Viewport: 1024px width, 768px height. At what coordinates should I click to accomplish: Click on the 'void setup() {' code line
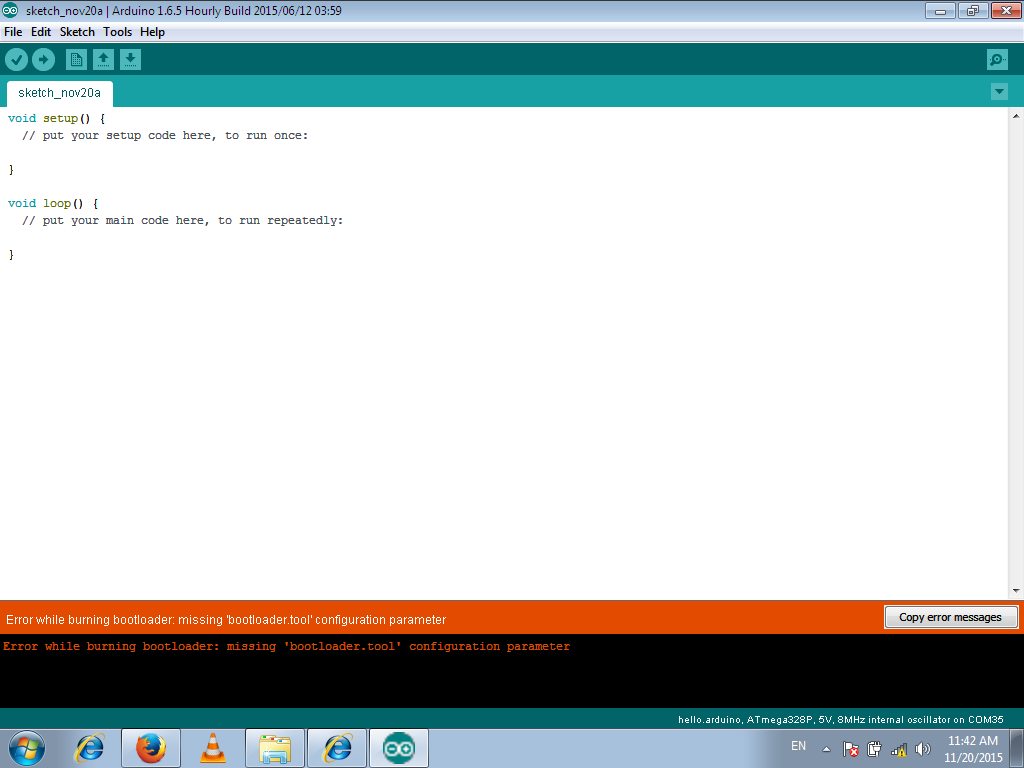click(57, 118)
